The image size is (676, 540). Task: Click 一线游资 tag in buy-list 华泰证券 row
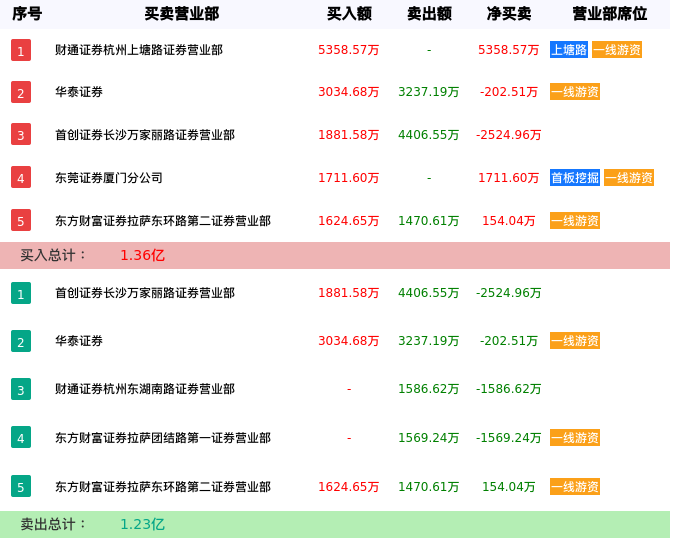[575, 92]
